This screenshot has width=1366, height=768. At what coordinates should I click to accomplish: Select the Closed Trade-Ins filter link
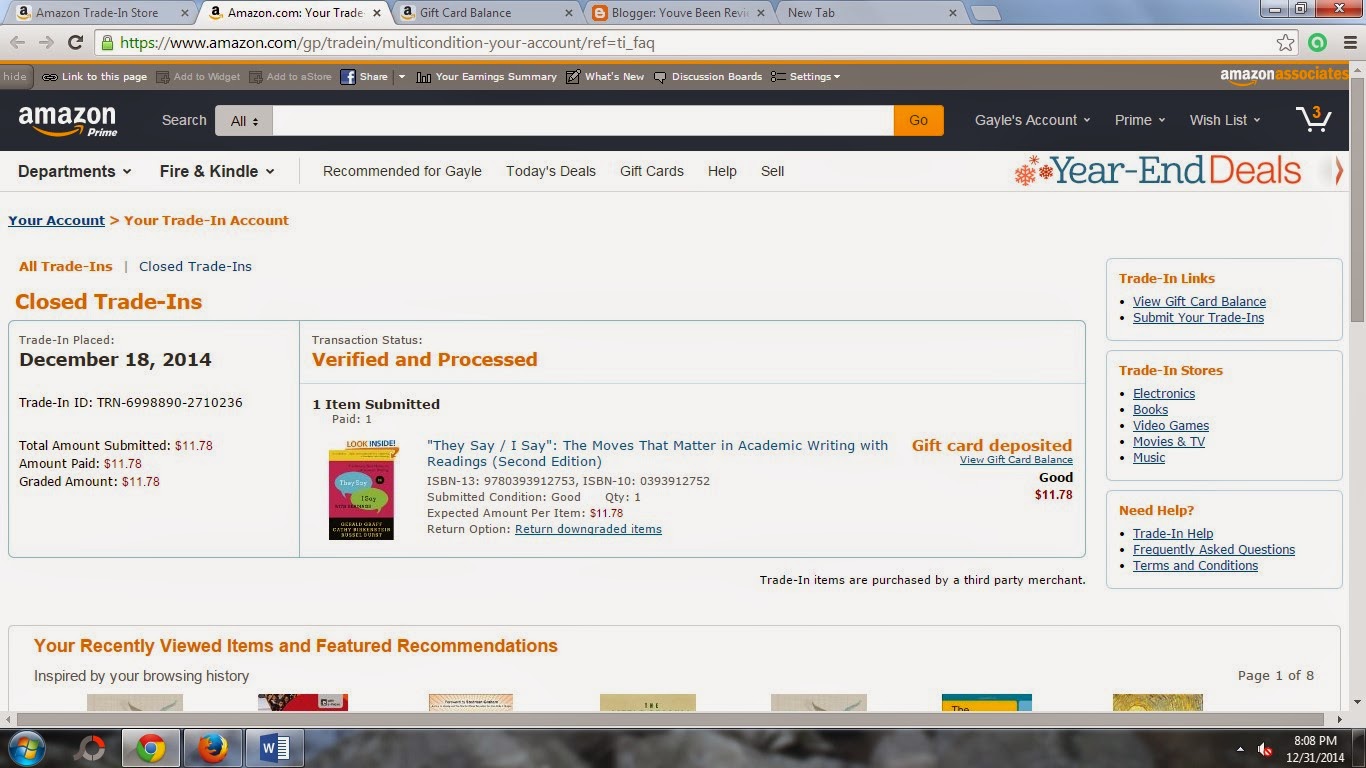[195, 266]
